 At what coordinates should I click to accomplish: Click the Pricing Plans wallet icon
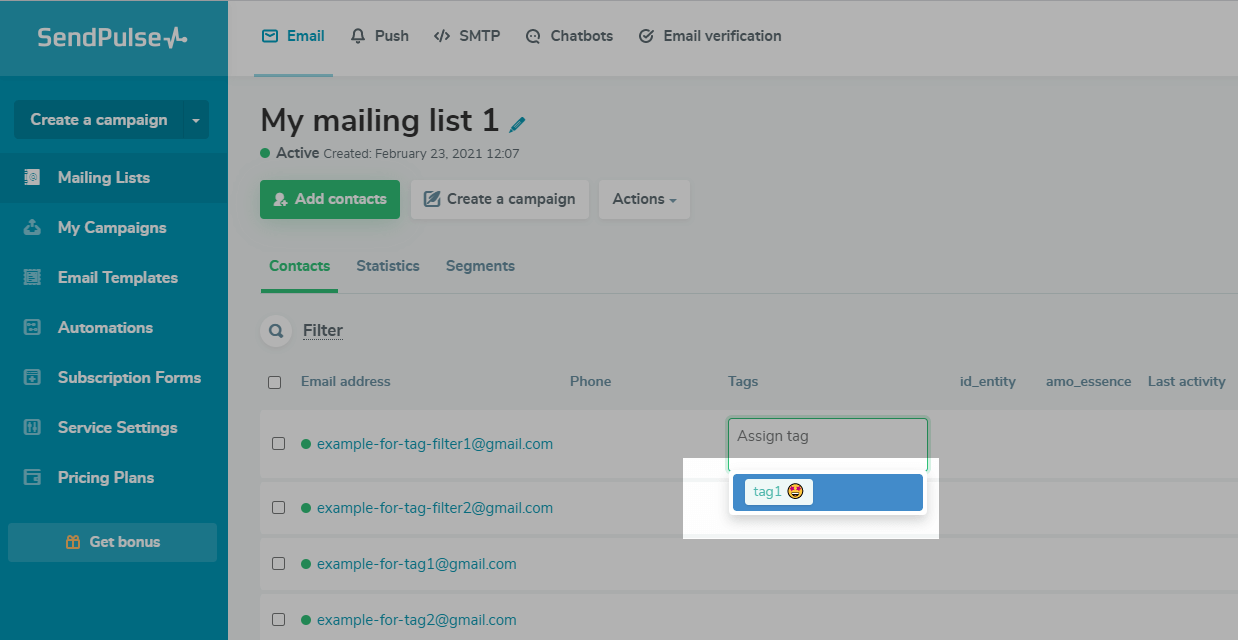coord(32,478)
